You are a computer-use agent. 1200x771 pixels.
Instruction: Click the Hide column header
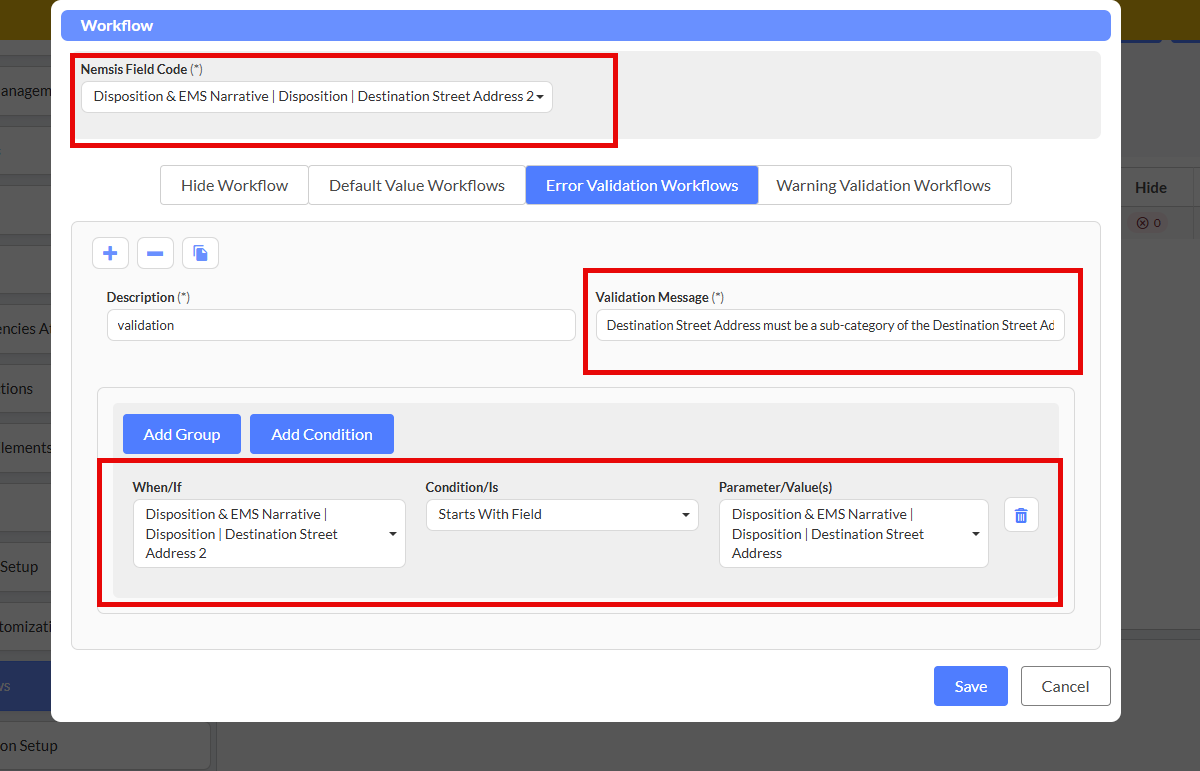point(1150,187)
